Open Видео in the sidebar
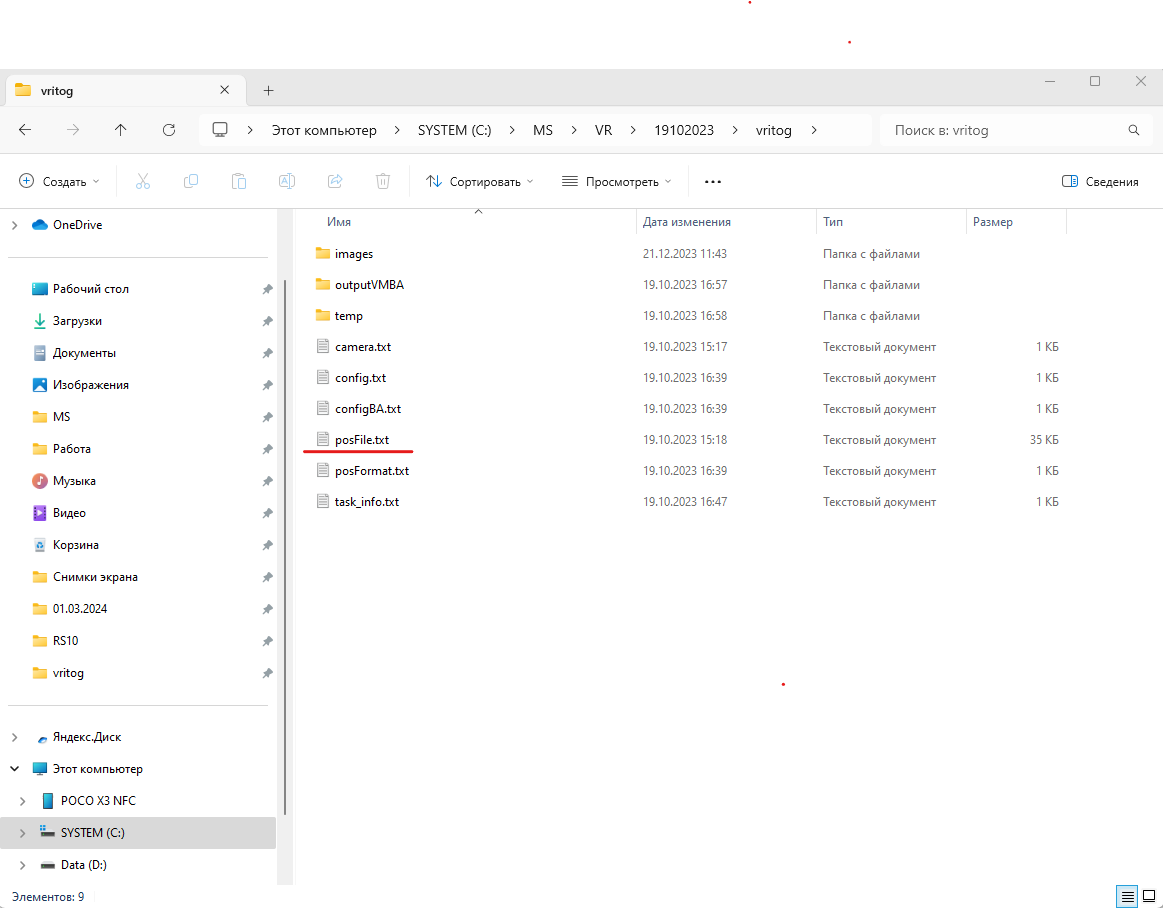The width and height of the screenshot is (1163, 908). tap(69, 513)
